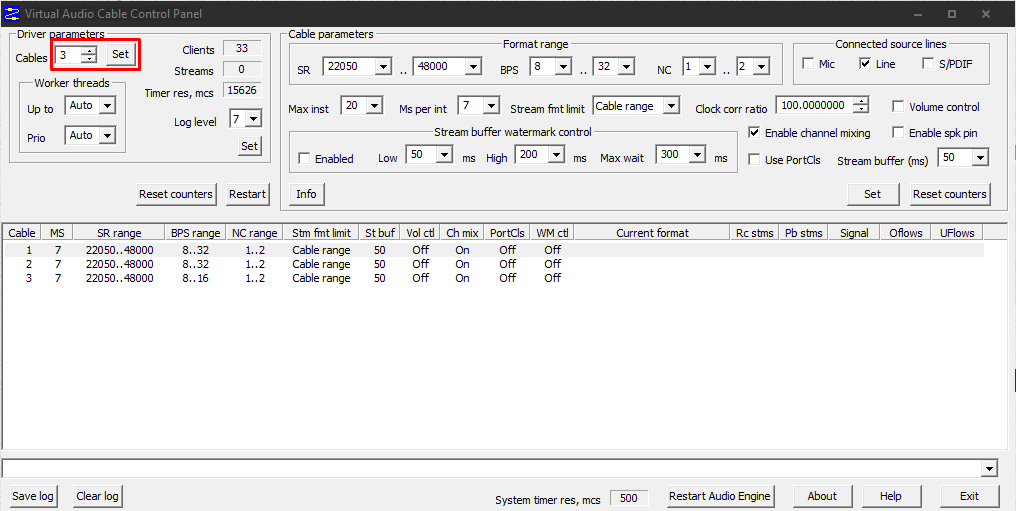The image size is (1016, 511).
Task: Apply cable count with Set button
Action: pos(121,54)
